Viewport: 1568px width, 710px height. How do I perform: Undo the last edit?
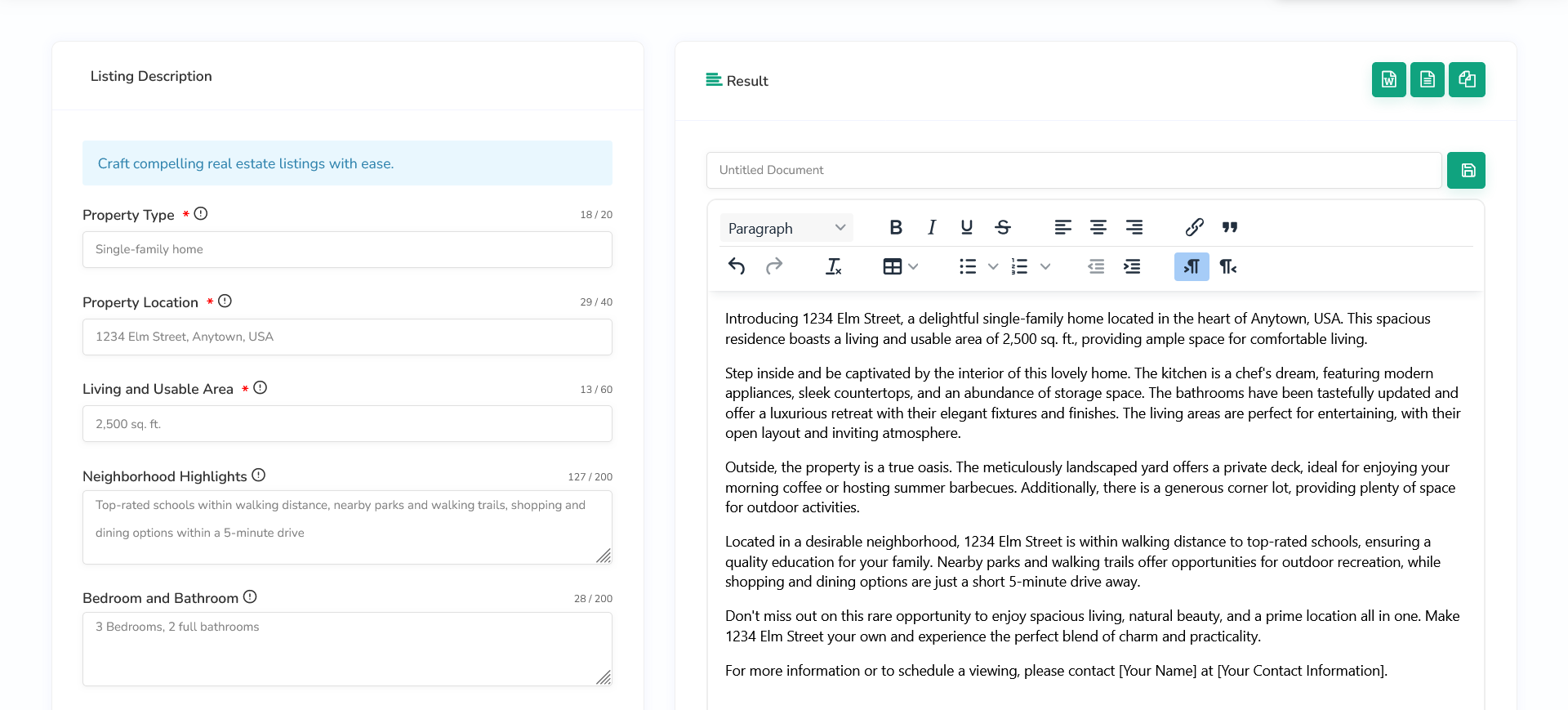tap(737, 267)
